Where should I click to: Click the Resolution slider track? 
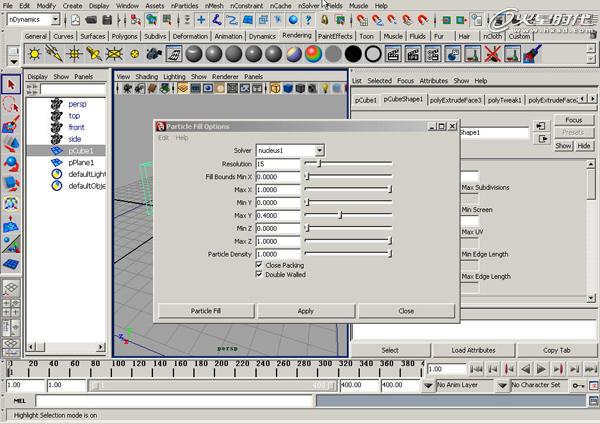(348, 163)
